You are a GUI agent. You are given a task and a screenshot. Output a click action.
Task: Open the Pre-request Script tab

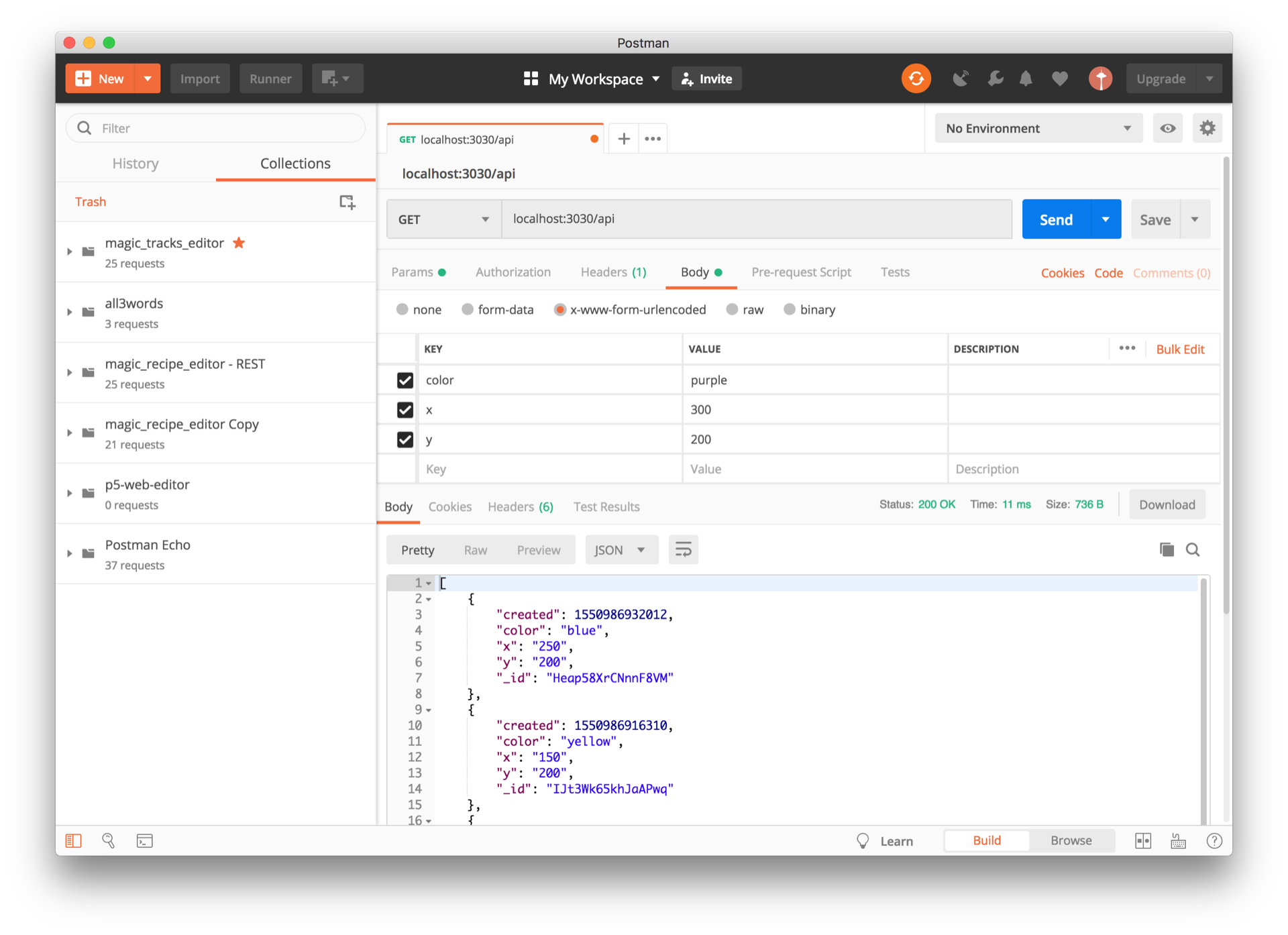coord(801,272)
